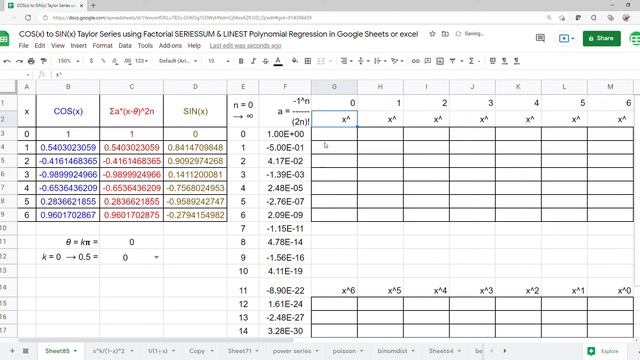Create a filter with the funnel icon

(452, 61)
